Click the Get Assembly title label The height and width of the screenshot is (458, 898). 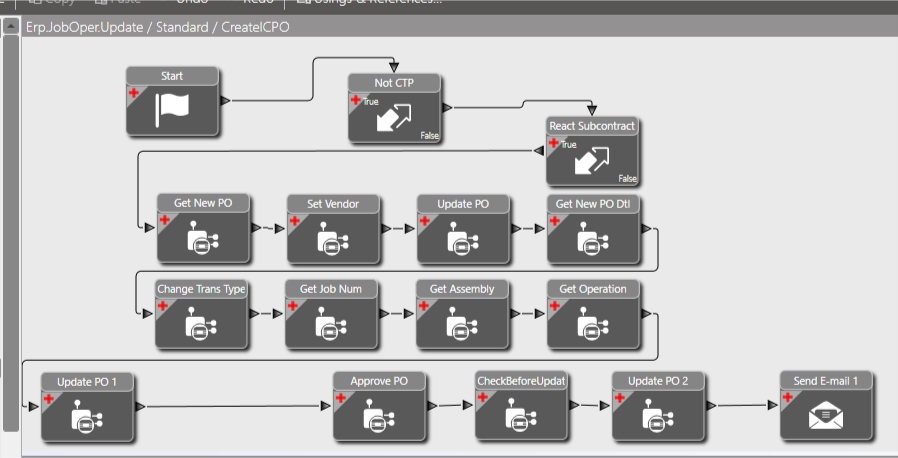[462, 289]
